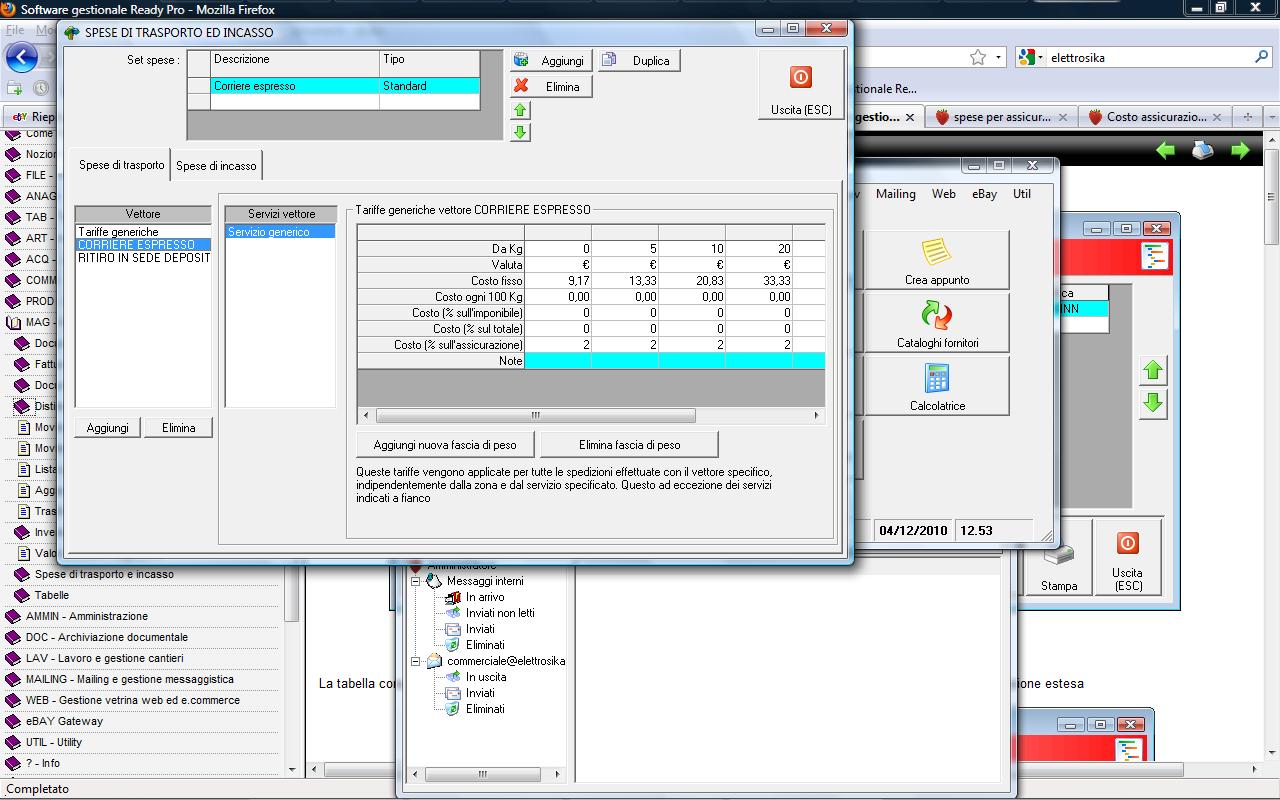Click the Crea appunto note button

937,260
